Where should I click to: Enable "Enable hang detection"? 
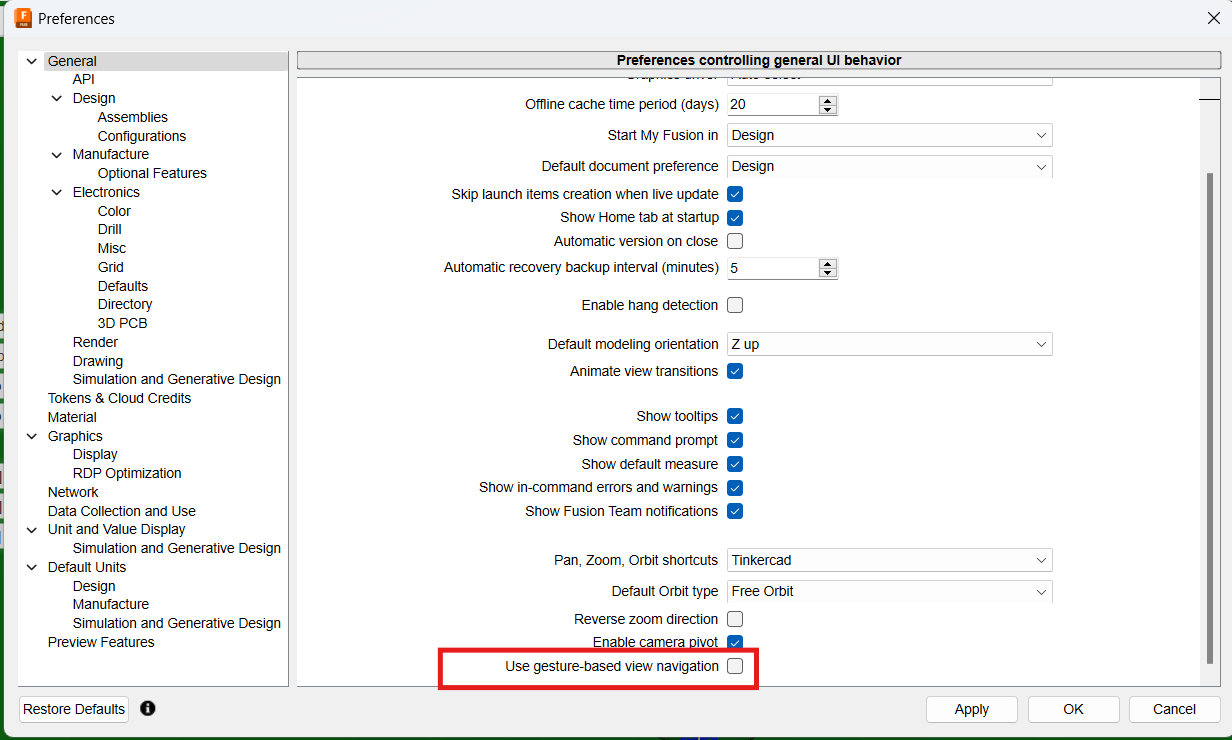[735, 304]
